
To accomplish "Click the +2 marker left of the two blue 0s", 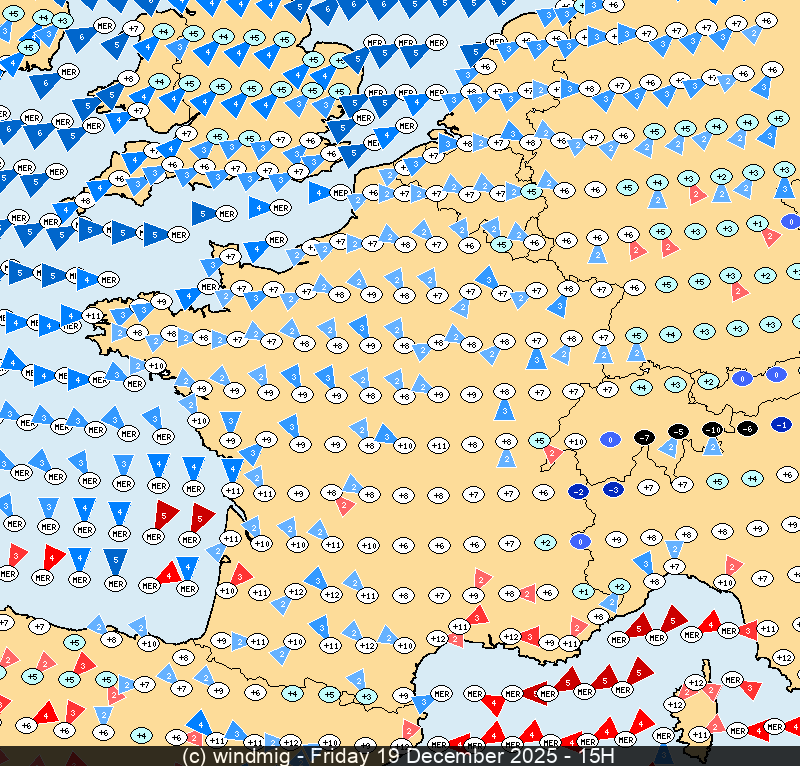I will click(x=709, y=381).
